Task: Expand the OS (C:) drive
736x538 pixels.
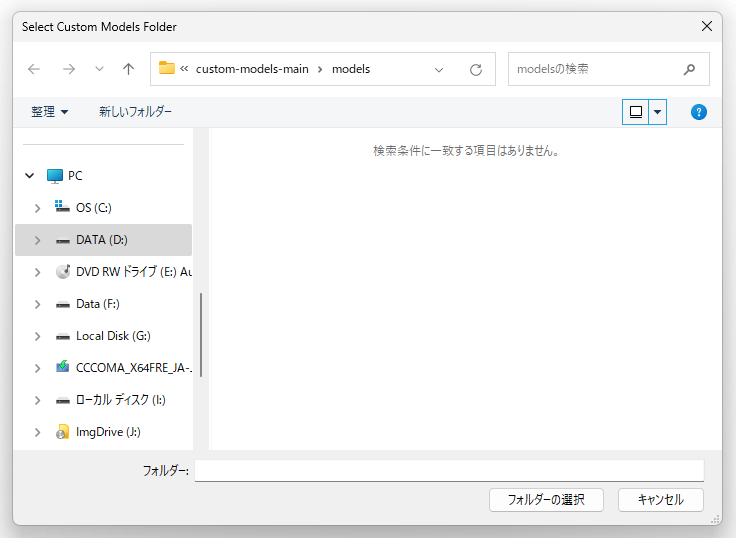Action: (38, 208)
